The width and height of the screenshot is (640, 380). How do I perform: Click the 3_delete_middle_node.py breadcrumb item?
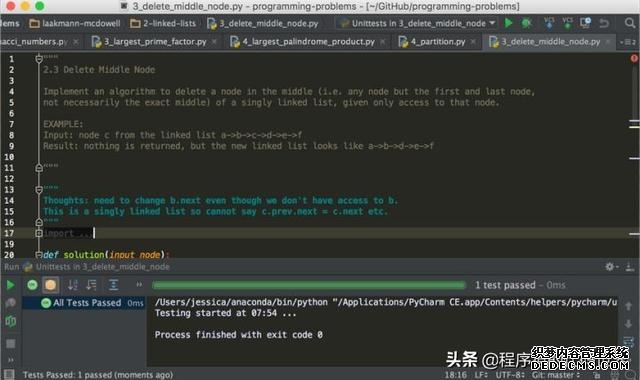pyautogui.click(x=263, y=23)
